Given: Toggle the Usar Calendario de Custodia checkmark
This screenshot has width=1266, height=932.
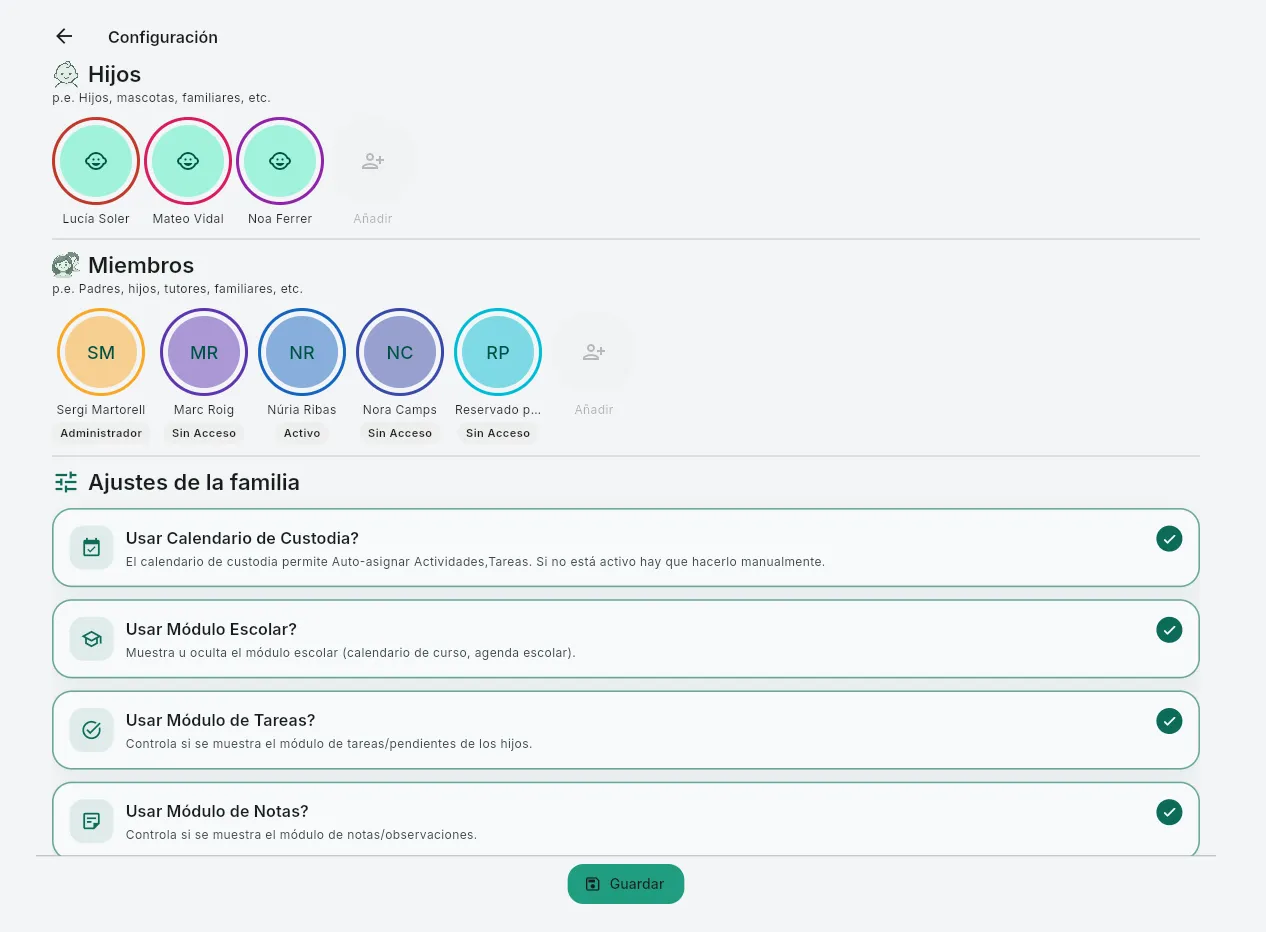Looking at the screenshot, I should [1169, 539].
